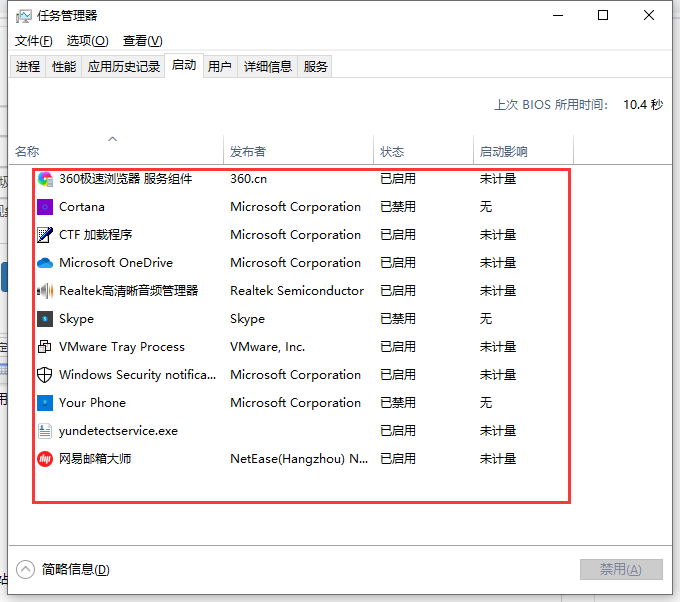Viewport: 680px width, 602px height.
Task: Open the 选项(O) menu
Action: pos(87,41)
